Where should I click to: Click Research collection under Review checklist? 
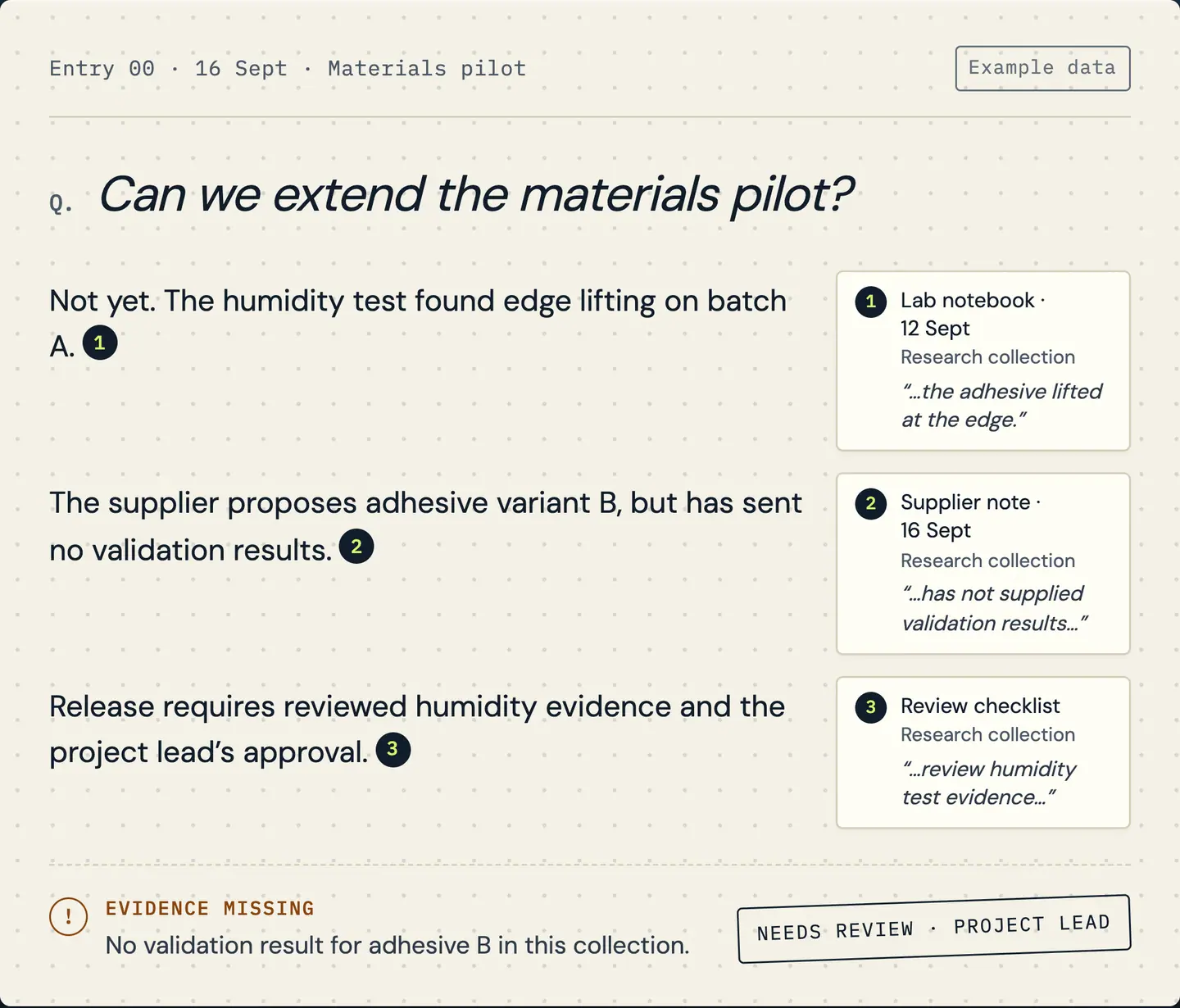pos(987,735)
